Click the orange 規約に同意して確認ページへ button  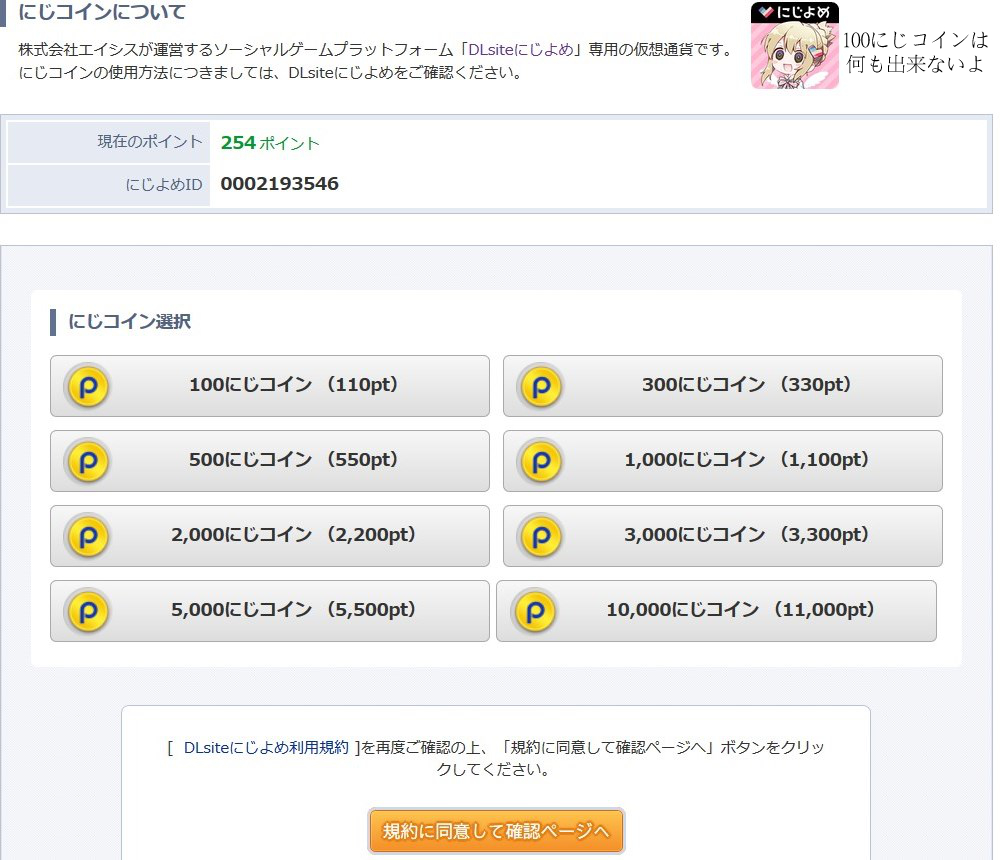[x=496, y=831]
